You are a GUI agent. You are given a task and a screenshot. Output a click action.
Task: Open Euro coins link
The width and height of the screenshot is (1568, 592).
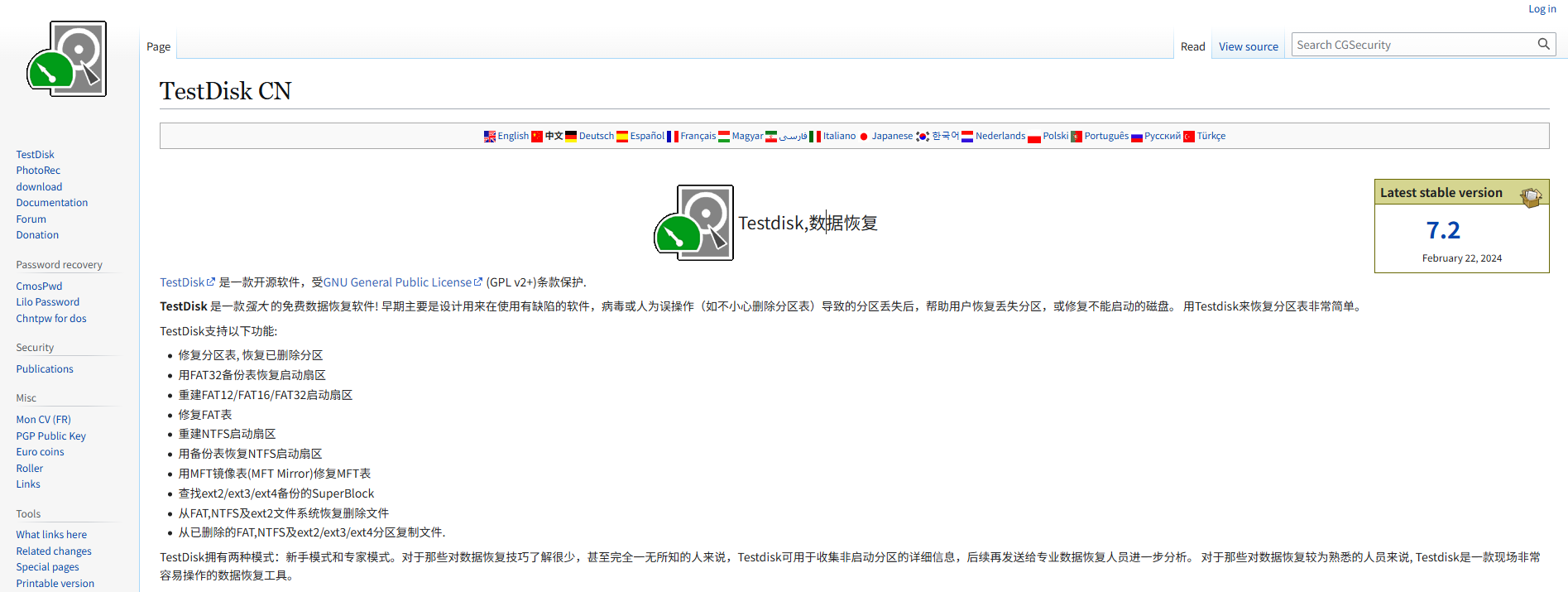[x=40, y=452]
